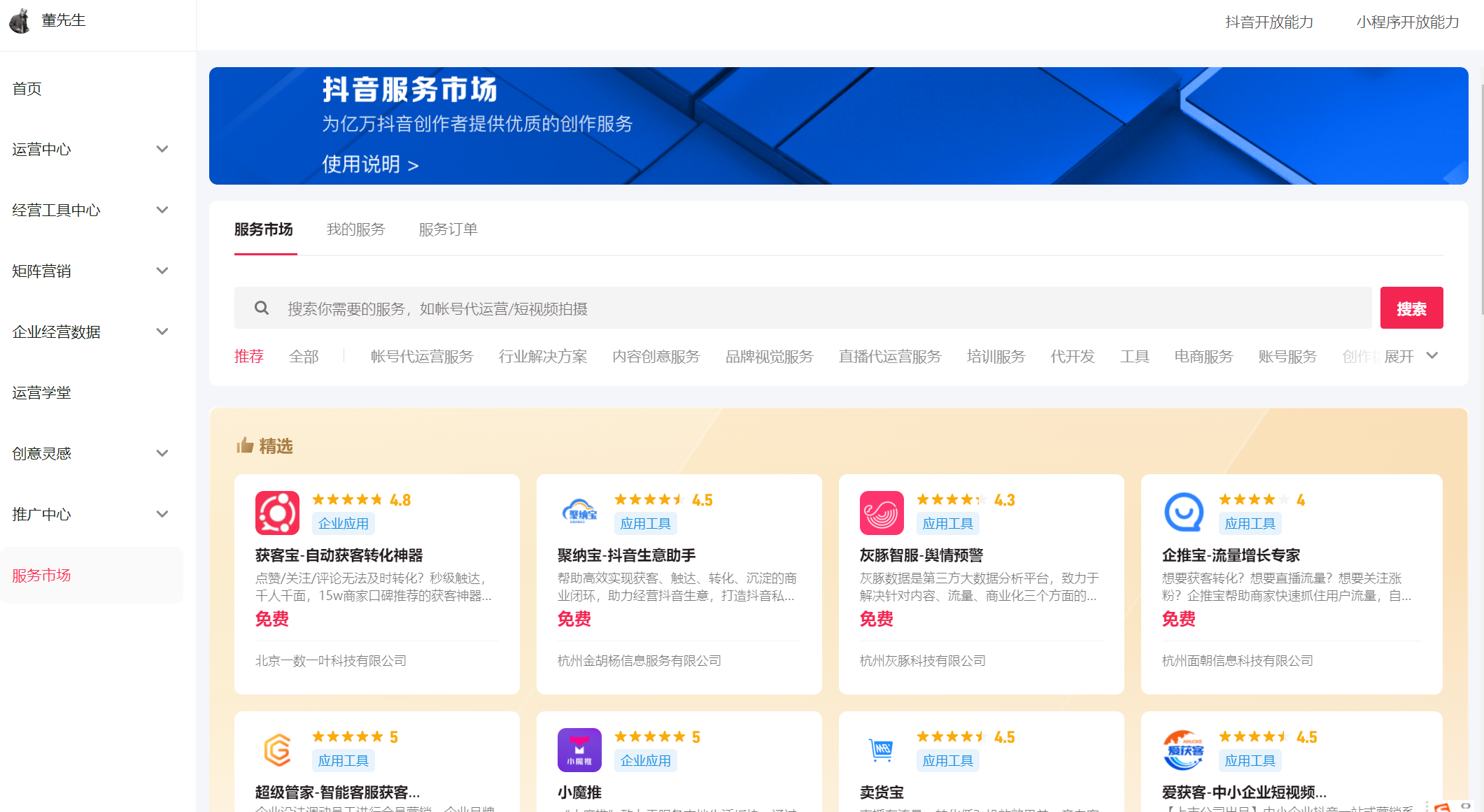
Task: Select 推荐 category filter
Action: [x=249, y=356]
